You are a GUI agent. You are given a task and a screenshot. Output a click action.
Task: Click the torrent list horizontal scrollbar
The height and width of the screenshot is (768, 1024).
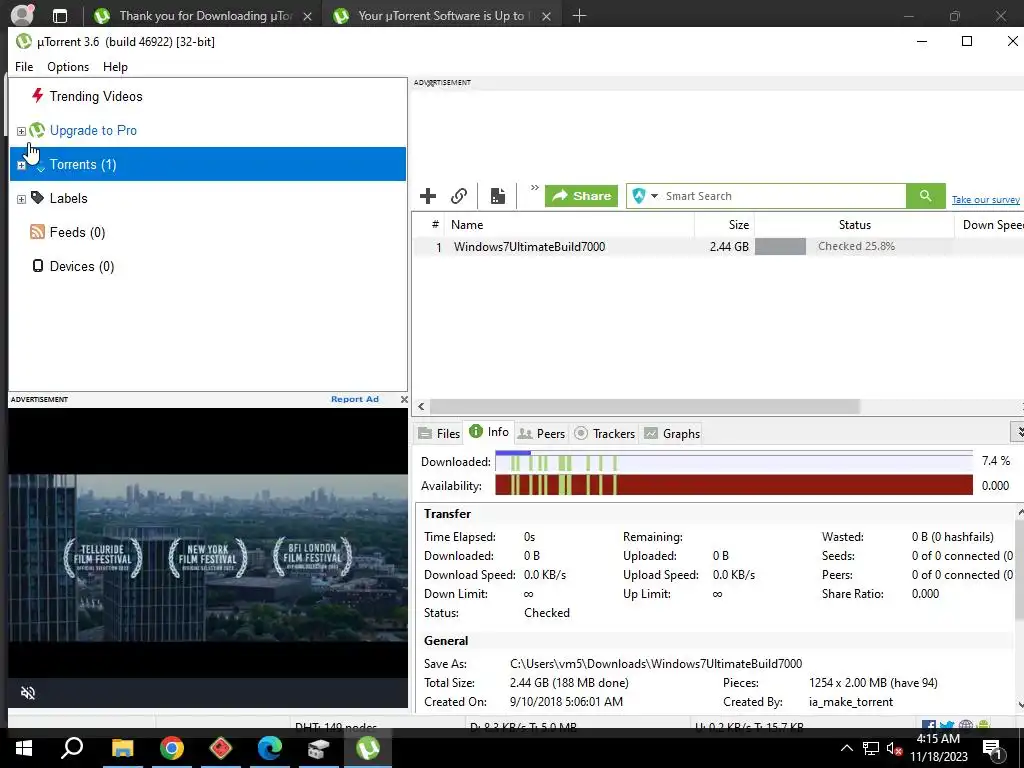644,406
